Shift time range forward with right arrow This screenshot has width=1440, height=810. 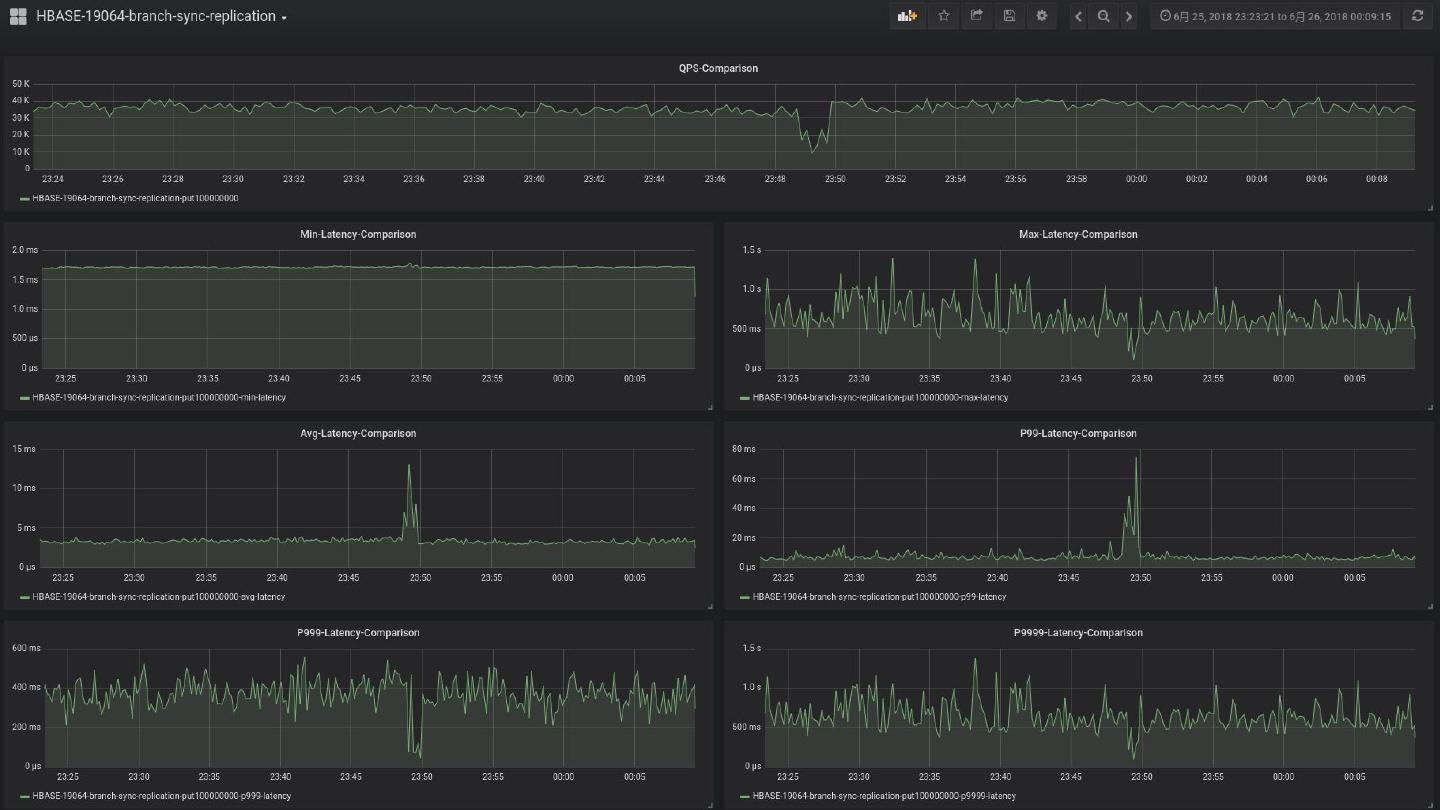[1129, 16]
